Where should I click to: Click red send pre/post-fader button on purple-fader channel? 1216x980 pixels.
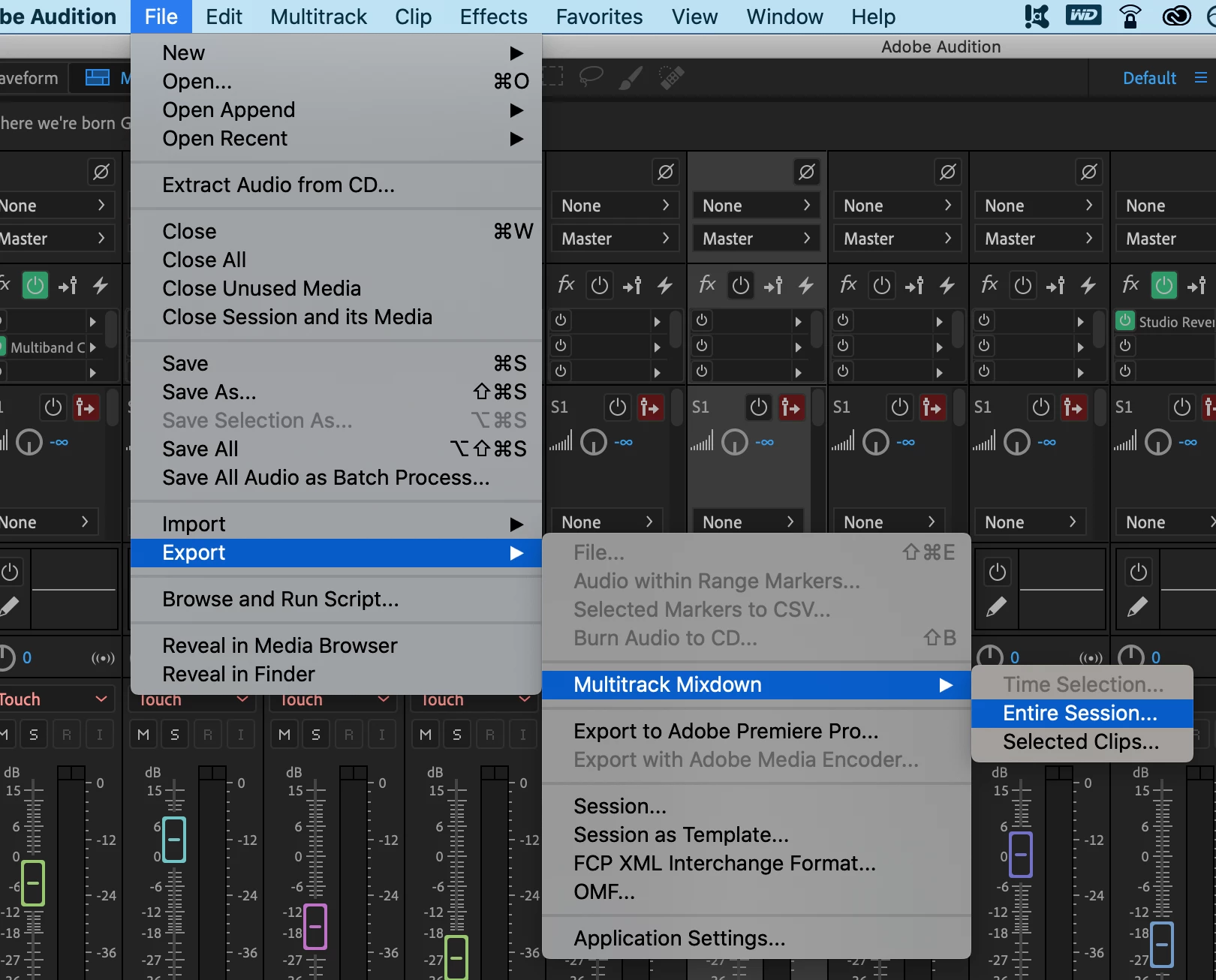pos(1073,407)
